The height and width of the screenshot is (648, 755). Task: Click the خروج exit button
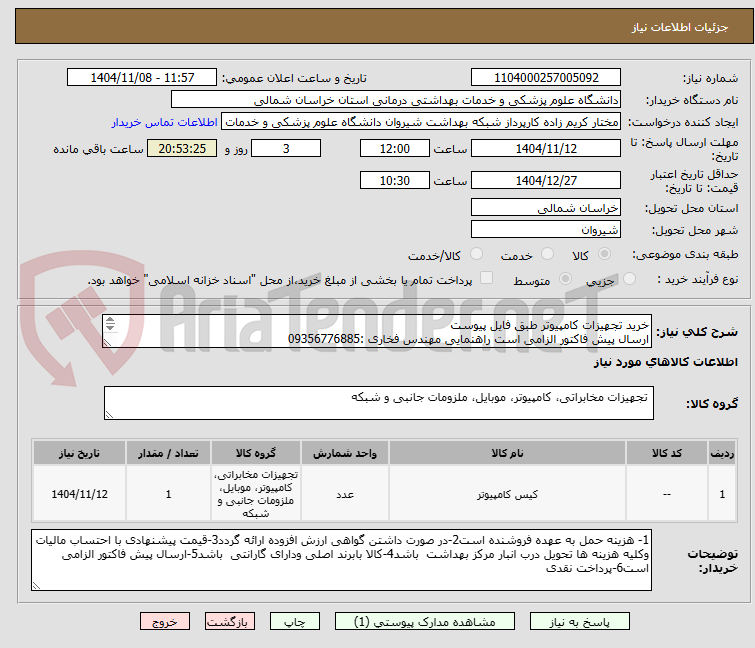[165, 621]
